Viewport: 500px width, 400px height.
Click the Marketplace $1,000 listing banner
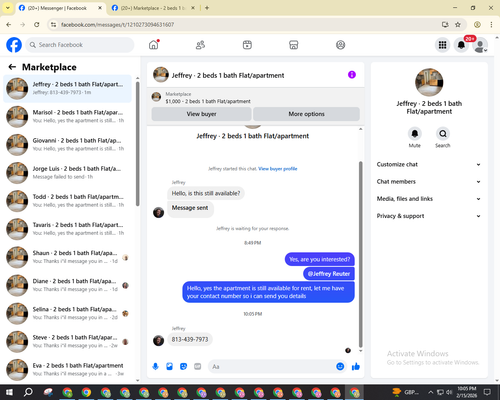point(256,97)
